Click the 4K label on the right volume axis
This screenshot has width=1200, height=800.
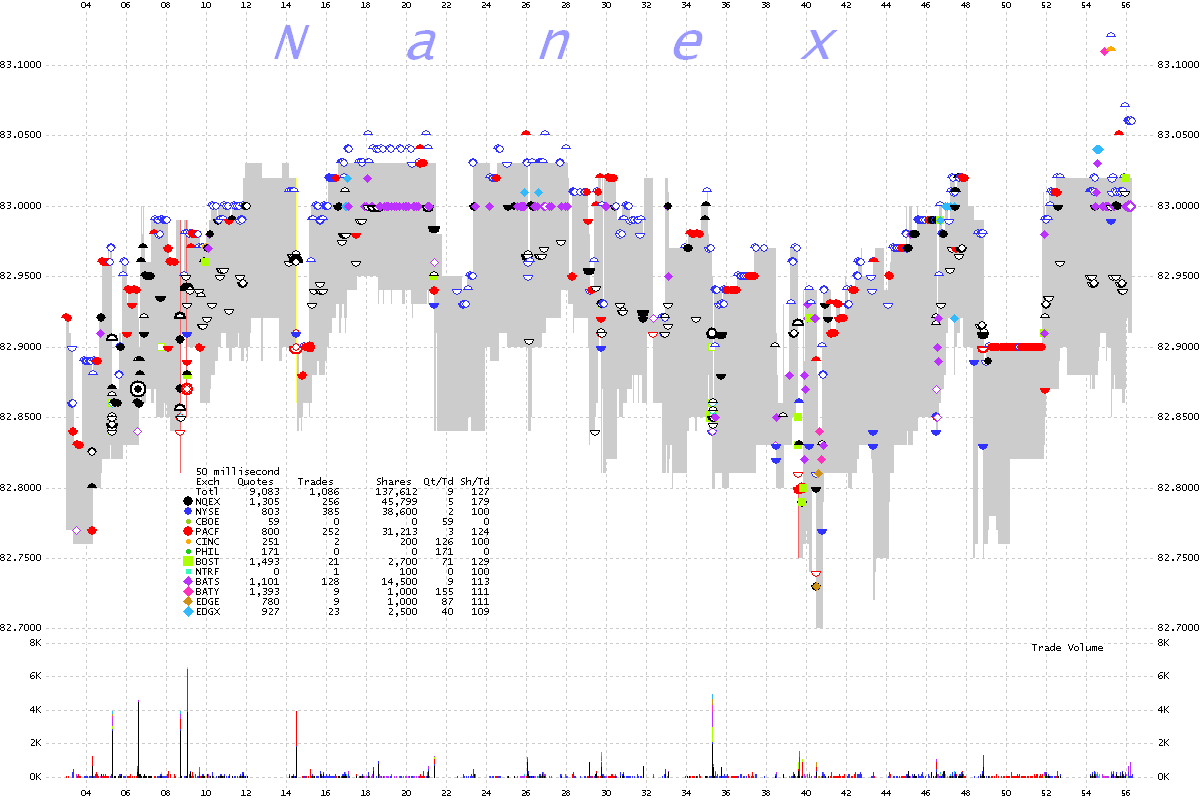tap(1163, 710)
